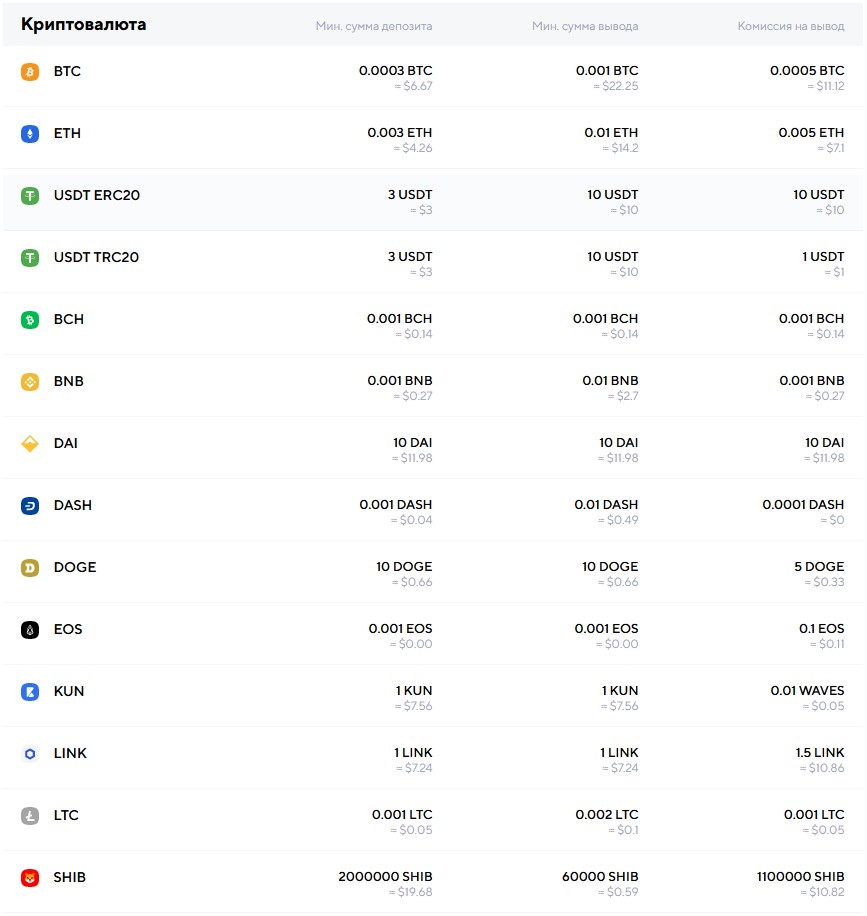The height and width of the screenshot is (916, 867).
Task: Click the USDT ERC20 Tether icon
Action: click(x=30, y=196)
